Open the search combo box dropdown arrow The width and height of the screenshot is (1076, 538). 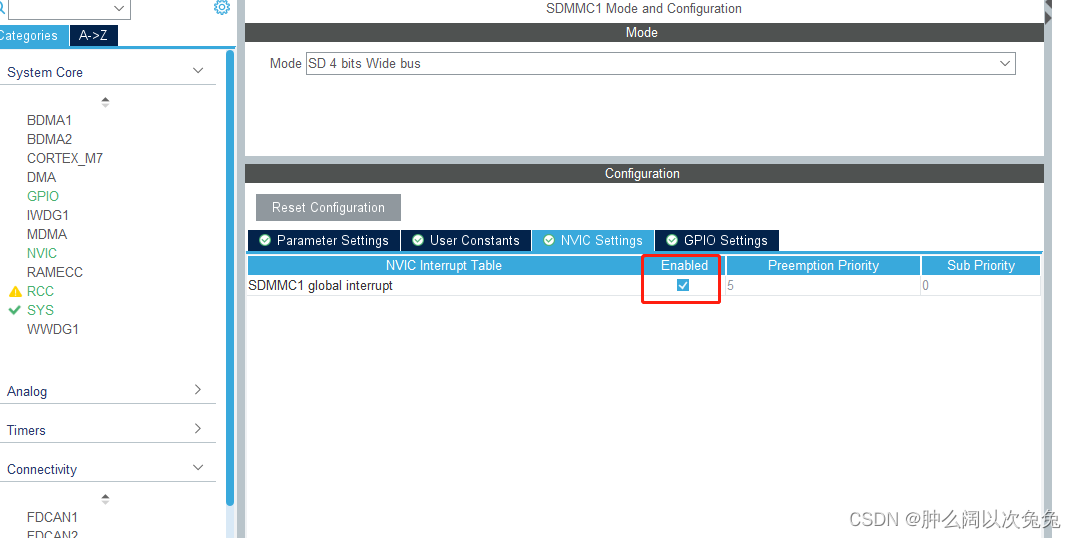119,8
